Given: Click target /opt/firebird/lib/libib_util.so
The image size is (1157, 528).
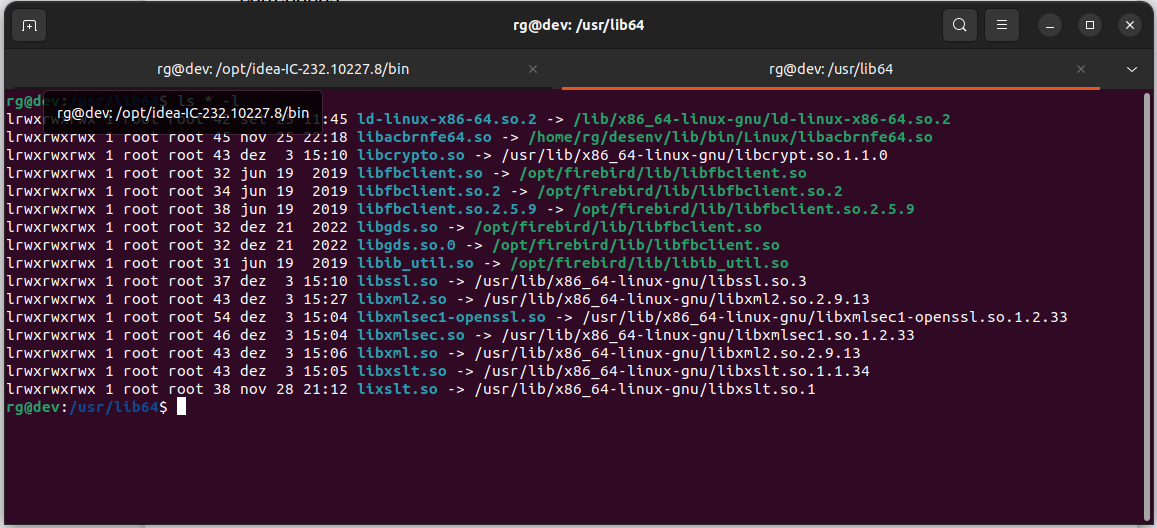Looking at the screenshot, I should click(649, 263).
